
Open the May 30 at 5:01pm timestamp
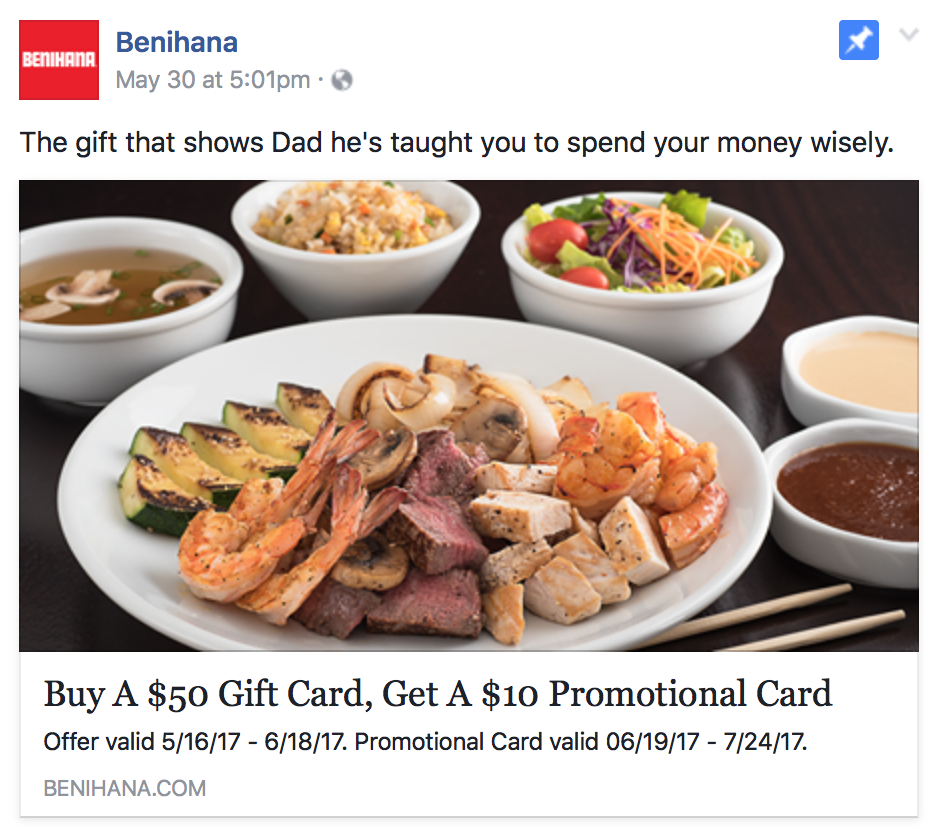pyautogui.click(x=213, y=80)
